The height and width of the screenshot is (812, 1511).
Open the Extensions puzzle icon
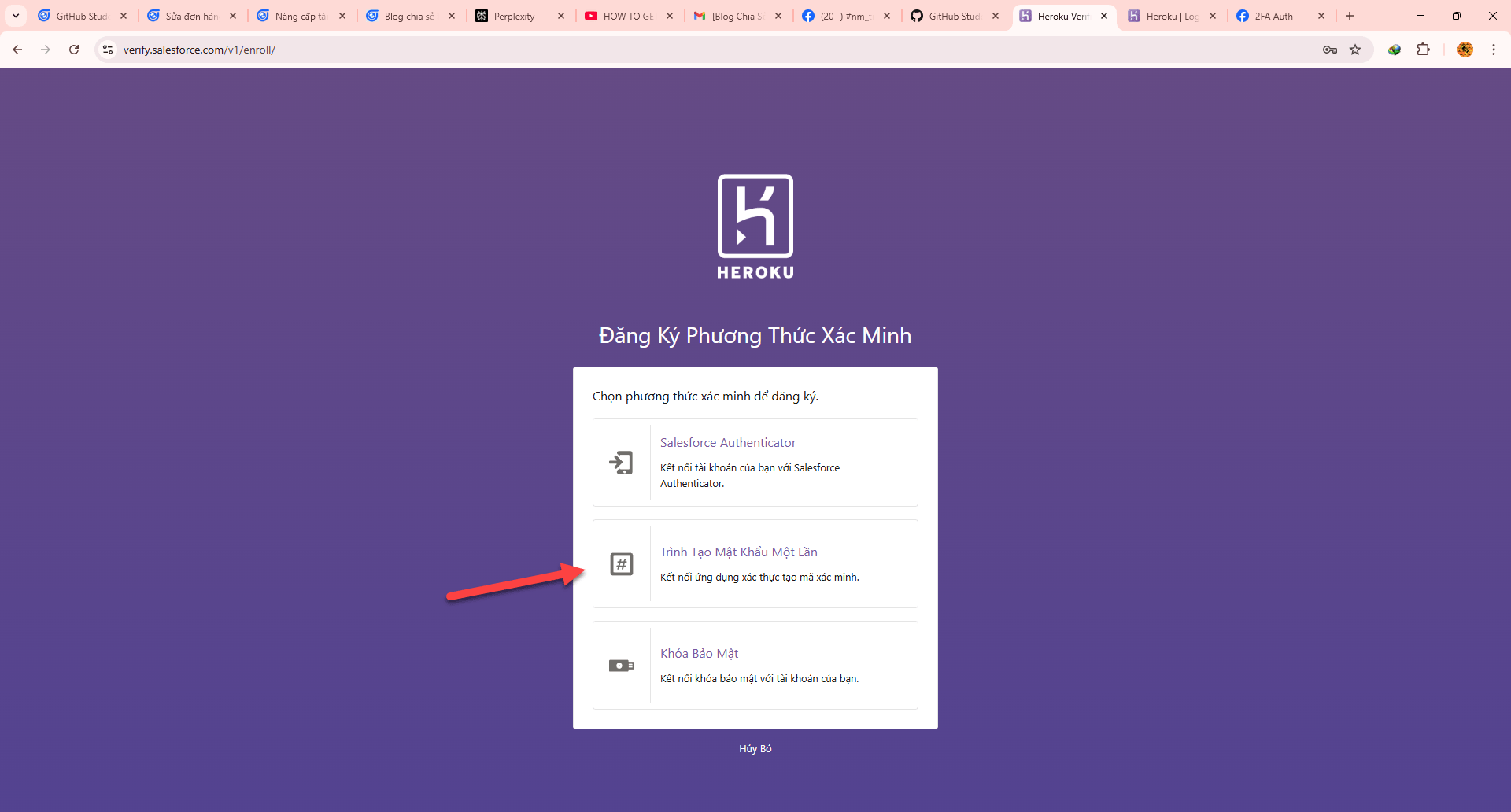[x=1423, y=50]
